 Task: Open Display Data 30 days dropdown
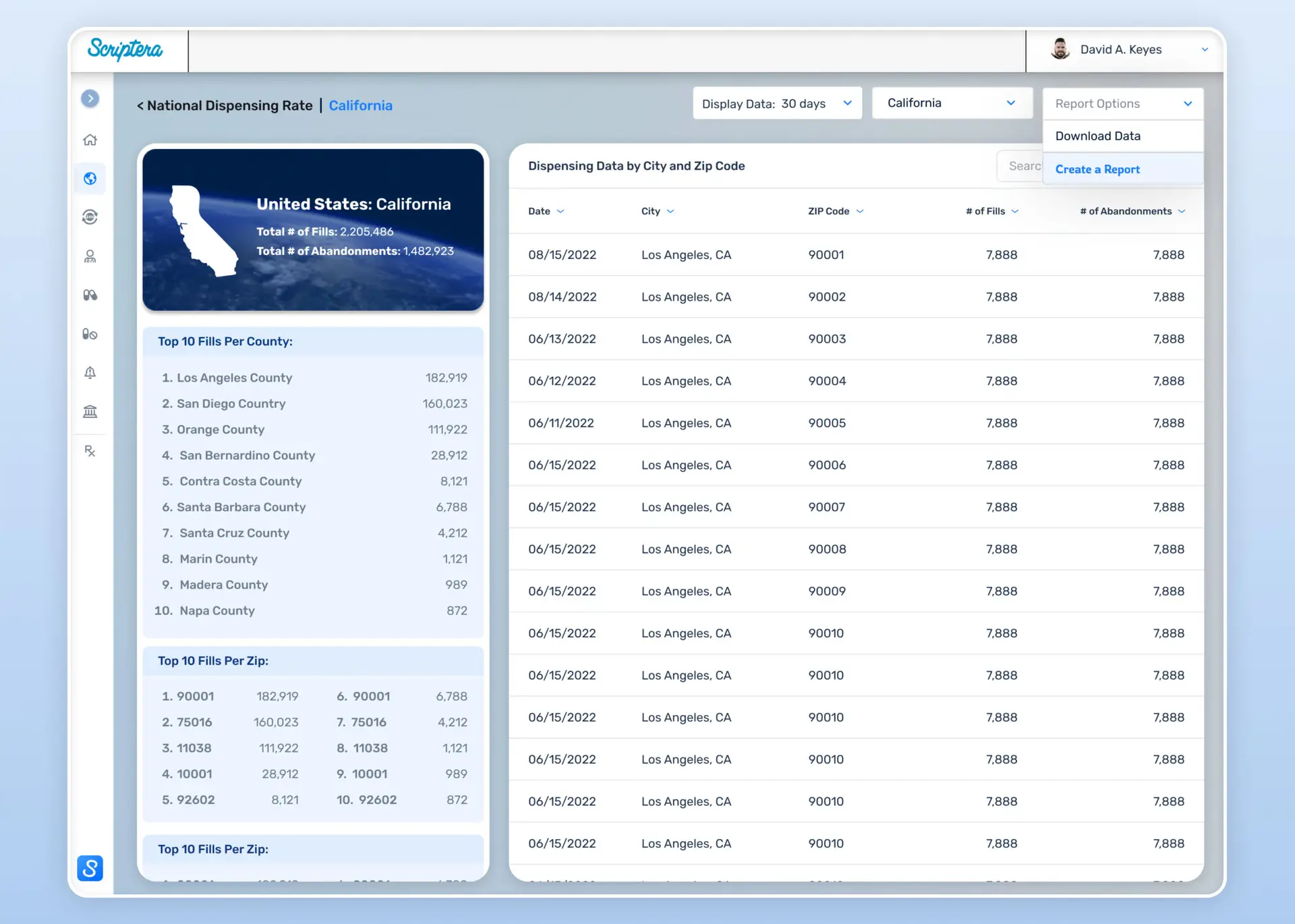click(x=777, y=103)
